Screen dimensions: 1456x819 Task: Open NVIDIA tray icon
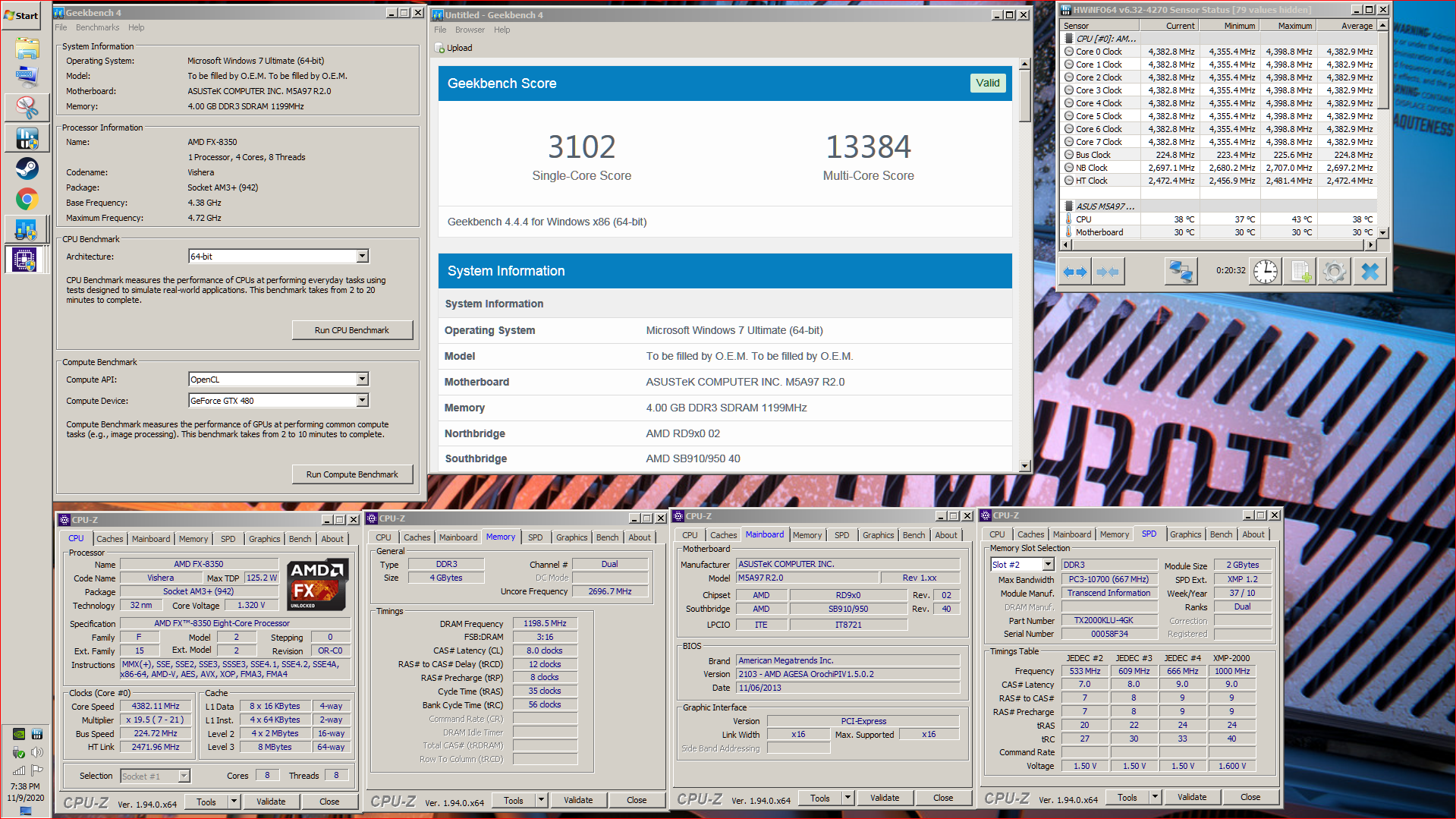click(x=19, y=734)
